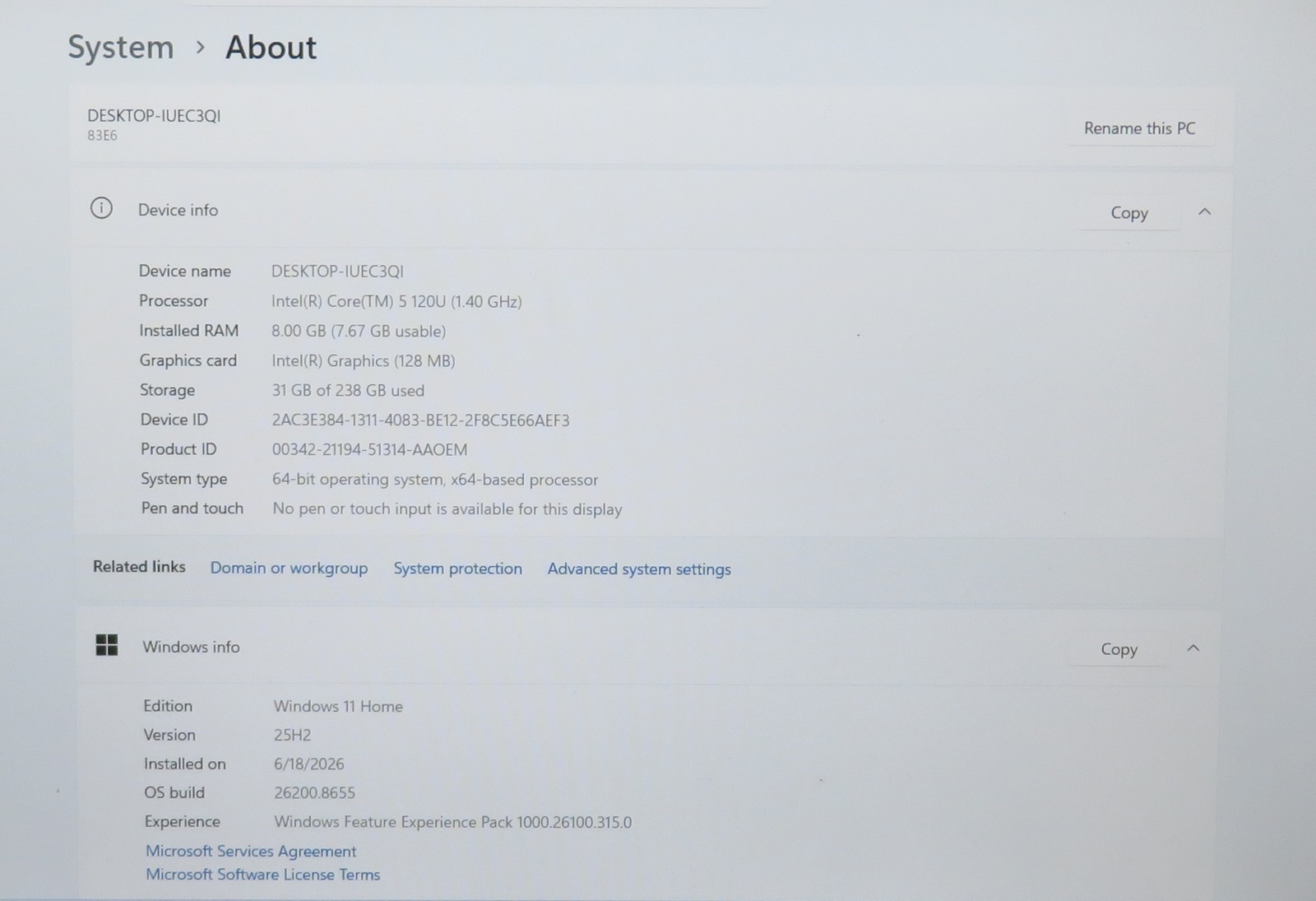
Task: Go back to System in breadcrumb
Action: 120,48
